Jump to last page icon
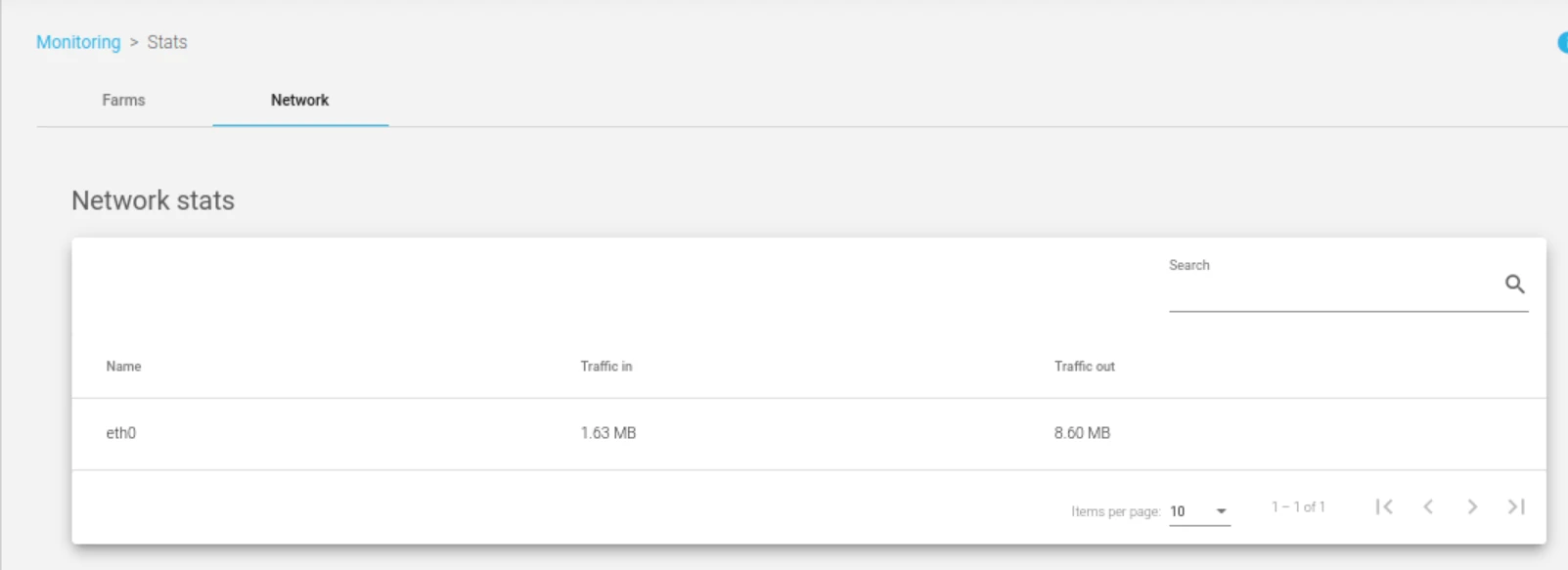This screenshot has height=570, width=1568. click(1516, 506)
